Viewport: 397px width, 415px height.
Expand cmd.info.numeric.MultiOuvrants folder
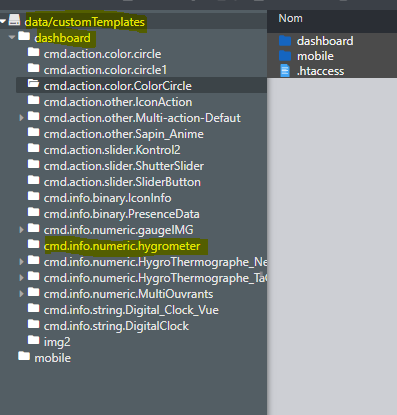click(x=21, y=294)
